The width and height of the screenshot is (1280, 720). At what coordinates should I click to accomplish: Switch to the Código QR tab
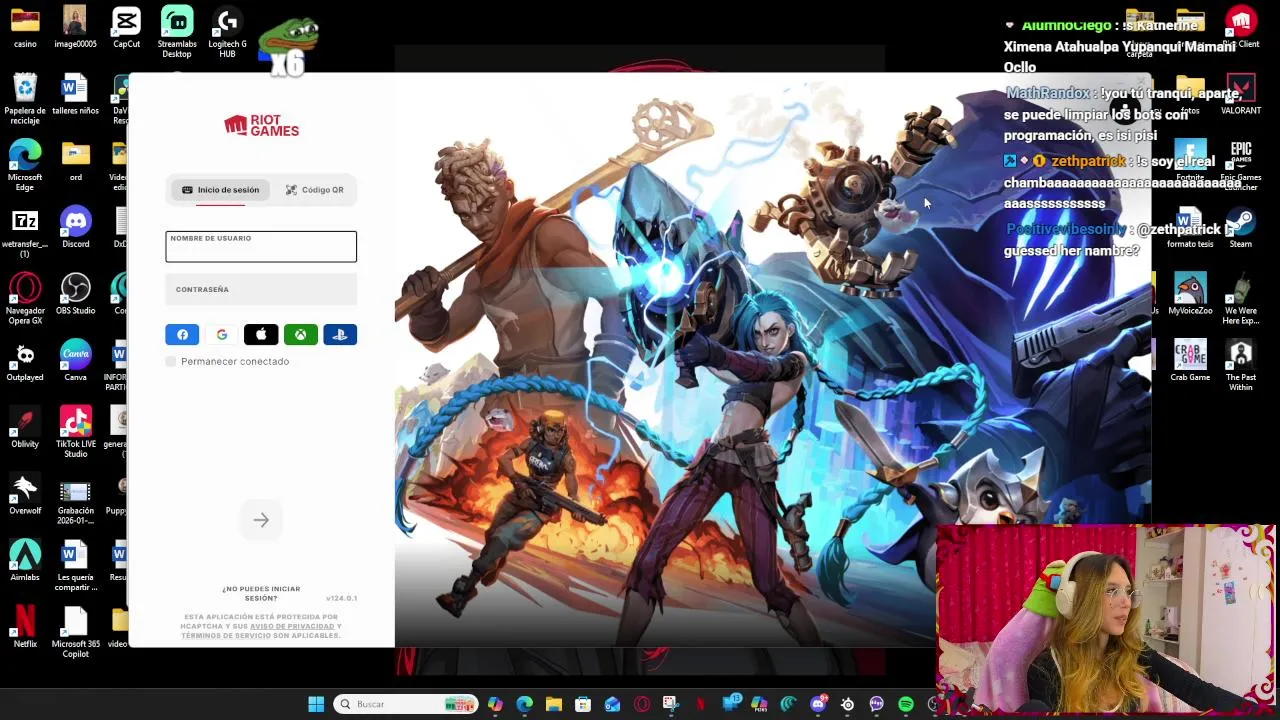click(314, 190)
